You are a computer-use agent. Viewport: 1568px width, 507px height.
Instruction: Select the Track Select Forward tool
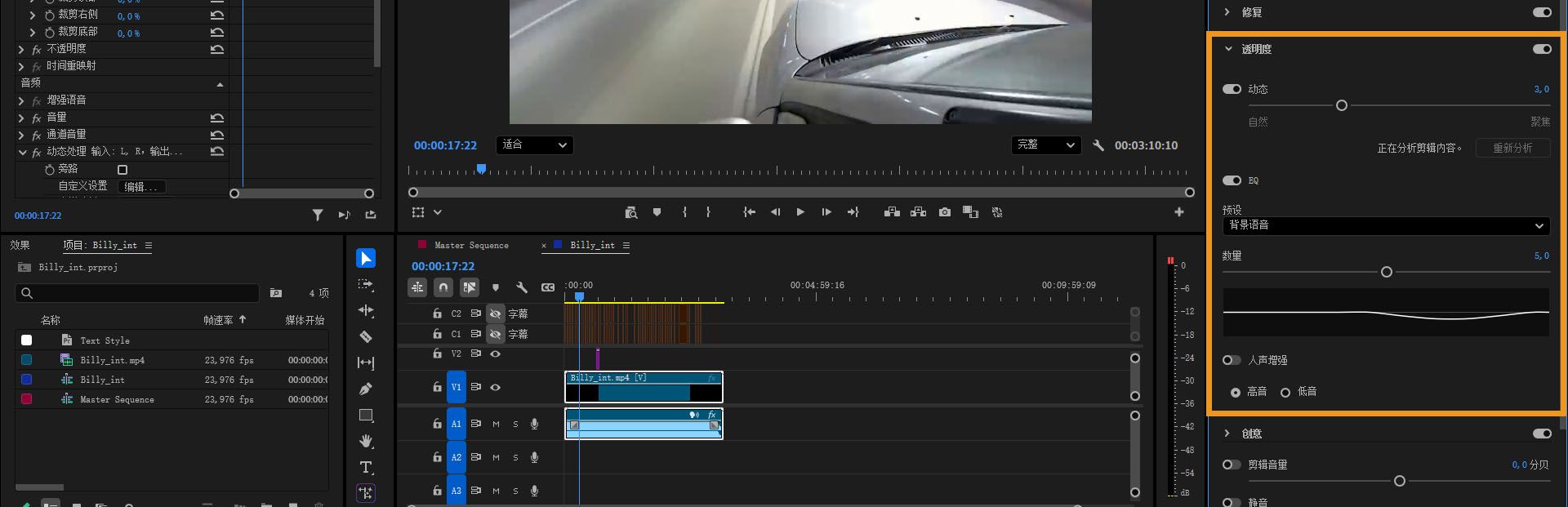pos(366,284)
